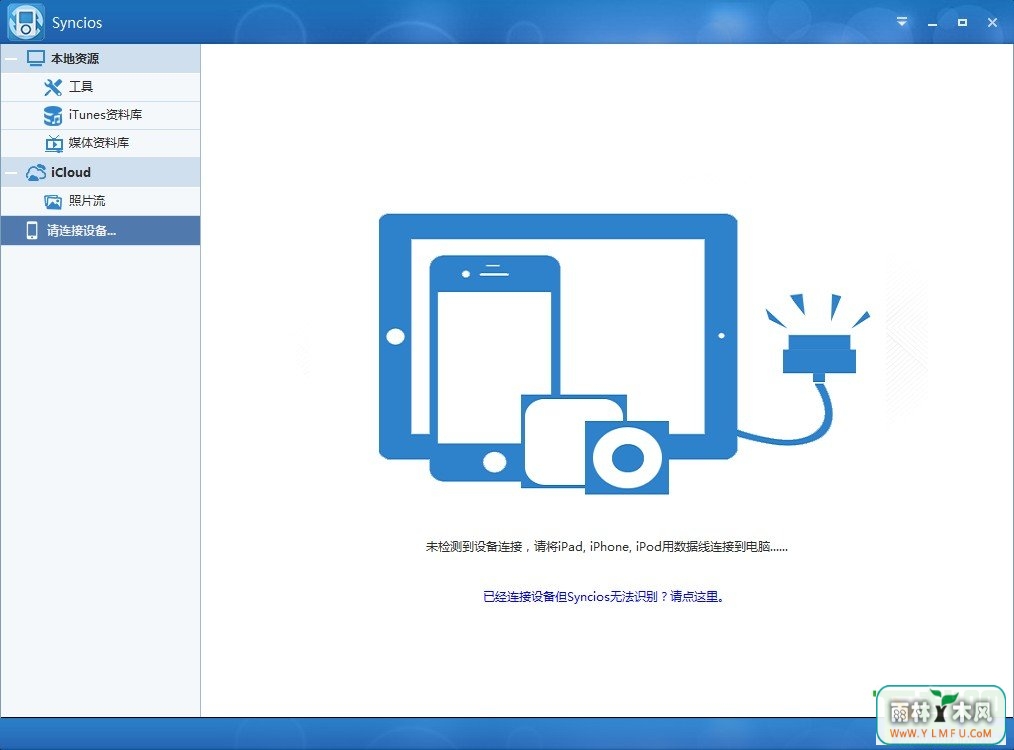Collapse the 本地资源 section
Screen dimensions: 1014x750
pos(11,59)
